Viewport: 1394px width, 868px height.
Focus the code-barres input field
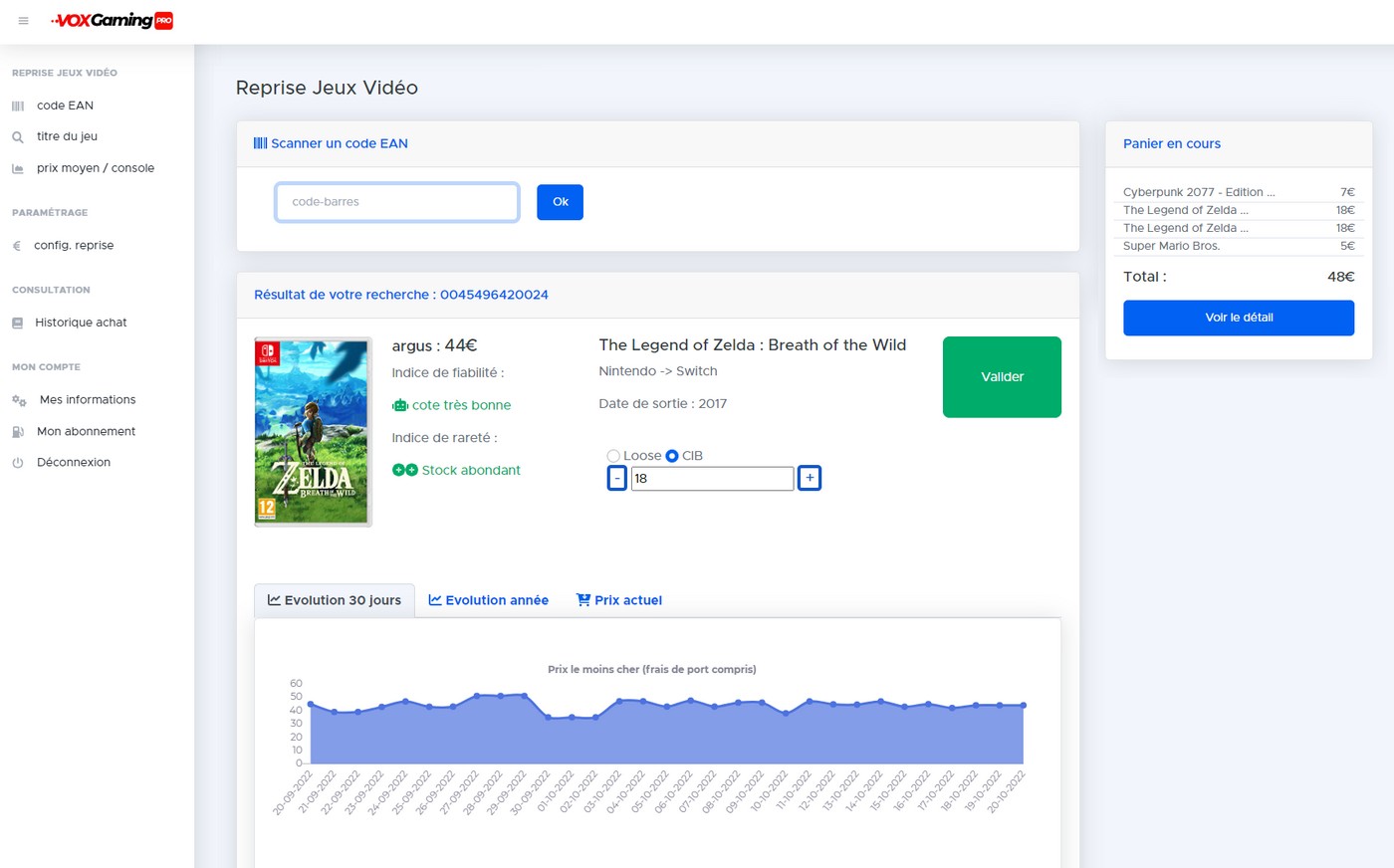click(x=397, y=202)
